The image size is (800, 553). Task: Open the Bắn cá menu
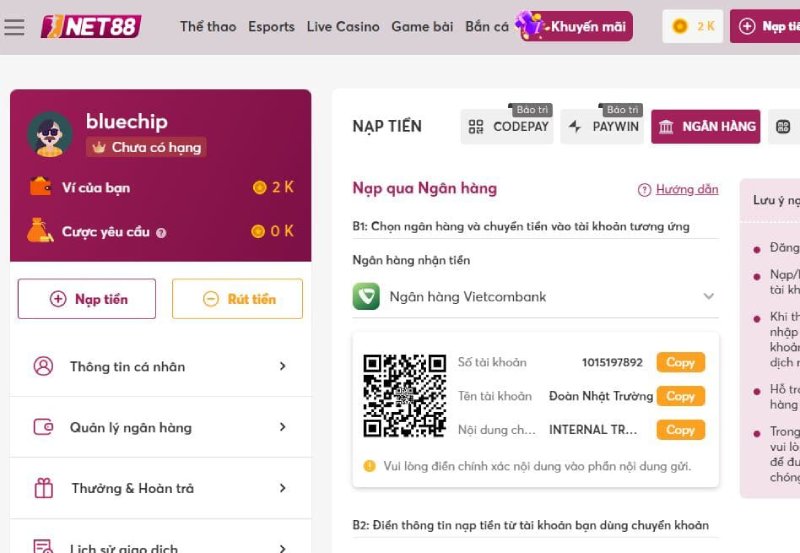487,27
